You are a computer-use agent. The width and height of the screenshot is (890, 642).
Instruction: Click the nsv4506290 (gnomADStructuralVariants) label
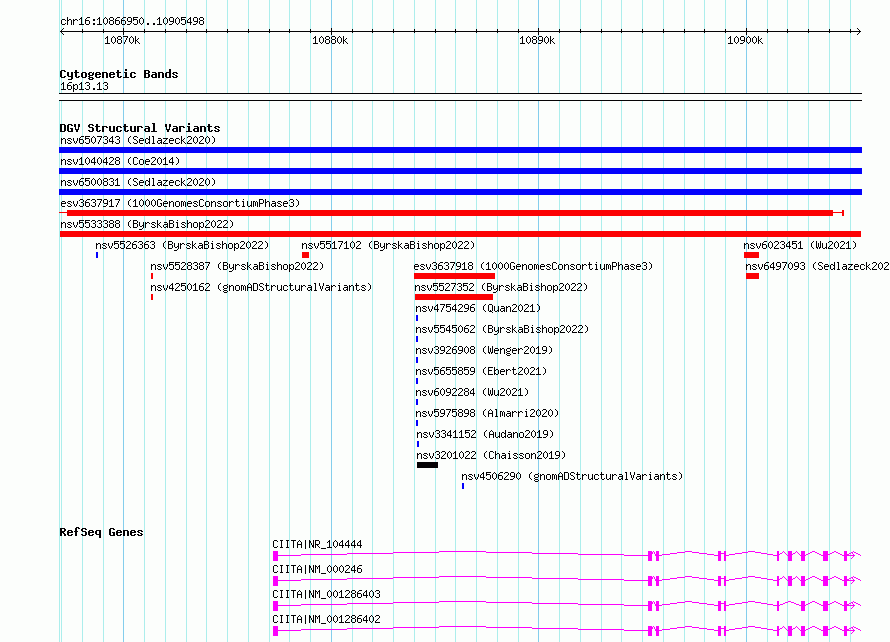coord(572,476)
